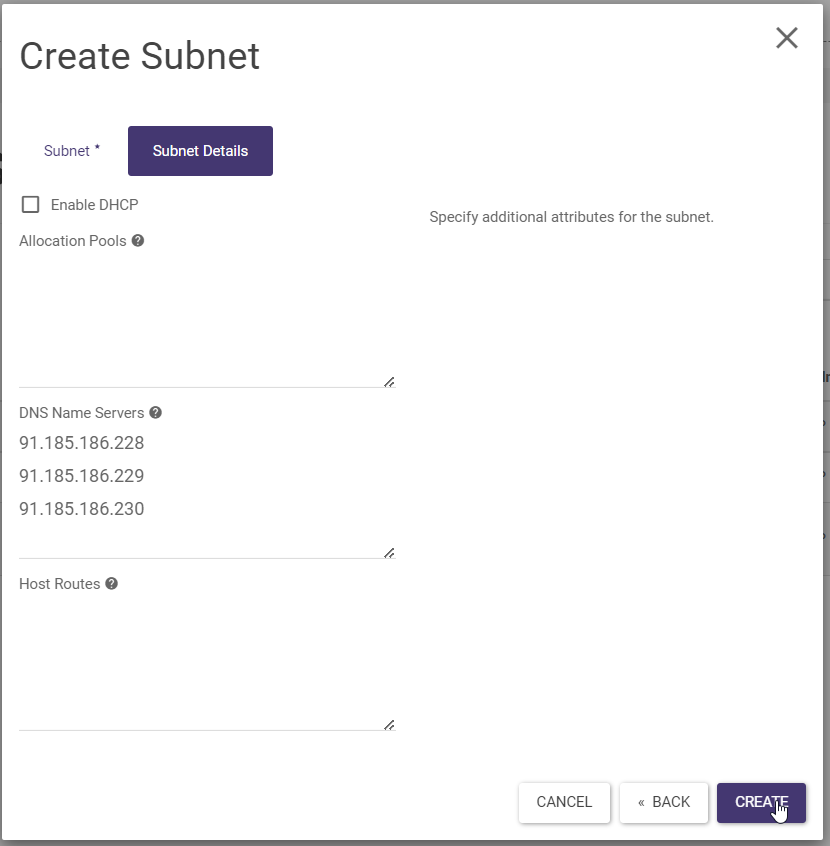
Task: Click the Allocation Pools textarea resize handle
Action: pyautogui.click(x=389, y=381)
